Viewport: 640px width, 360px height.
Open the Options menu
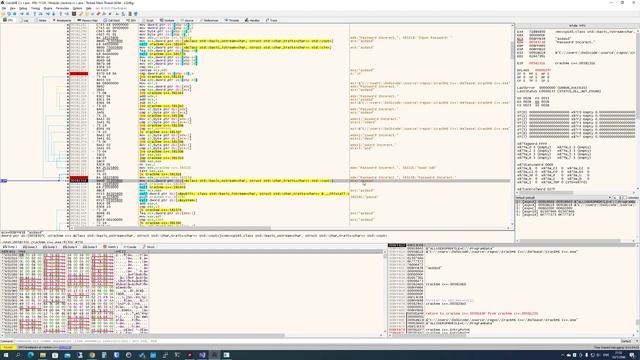pos(77,8)
